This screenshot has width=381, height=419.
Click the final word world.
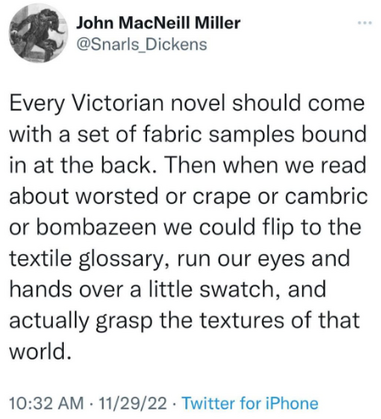click(40, 351)
